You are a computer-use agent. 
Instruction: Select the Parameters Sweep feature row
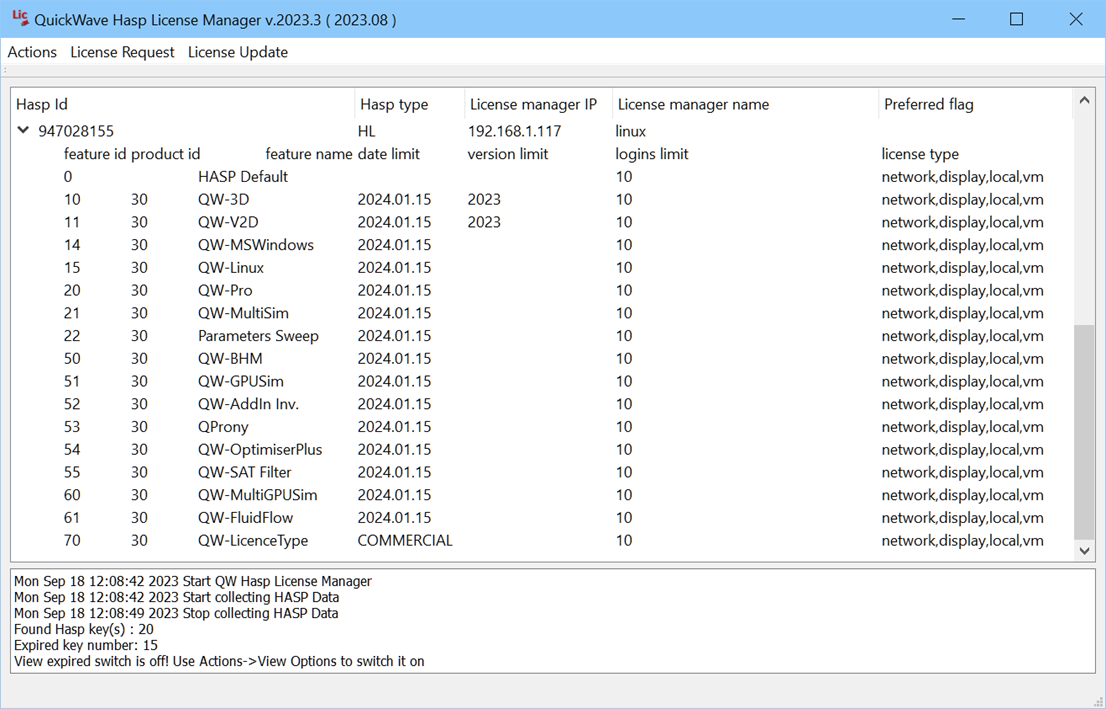point(542,336)
